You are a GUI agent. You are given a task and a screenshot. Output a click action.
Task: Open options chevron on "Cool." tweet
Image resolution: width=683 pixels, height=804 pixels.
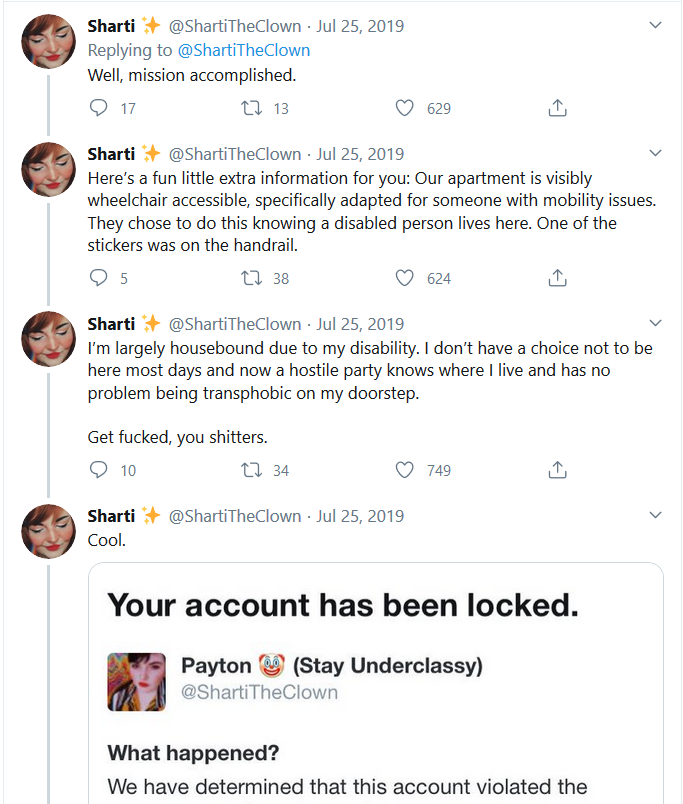655,514
